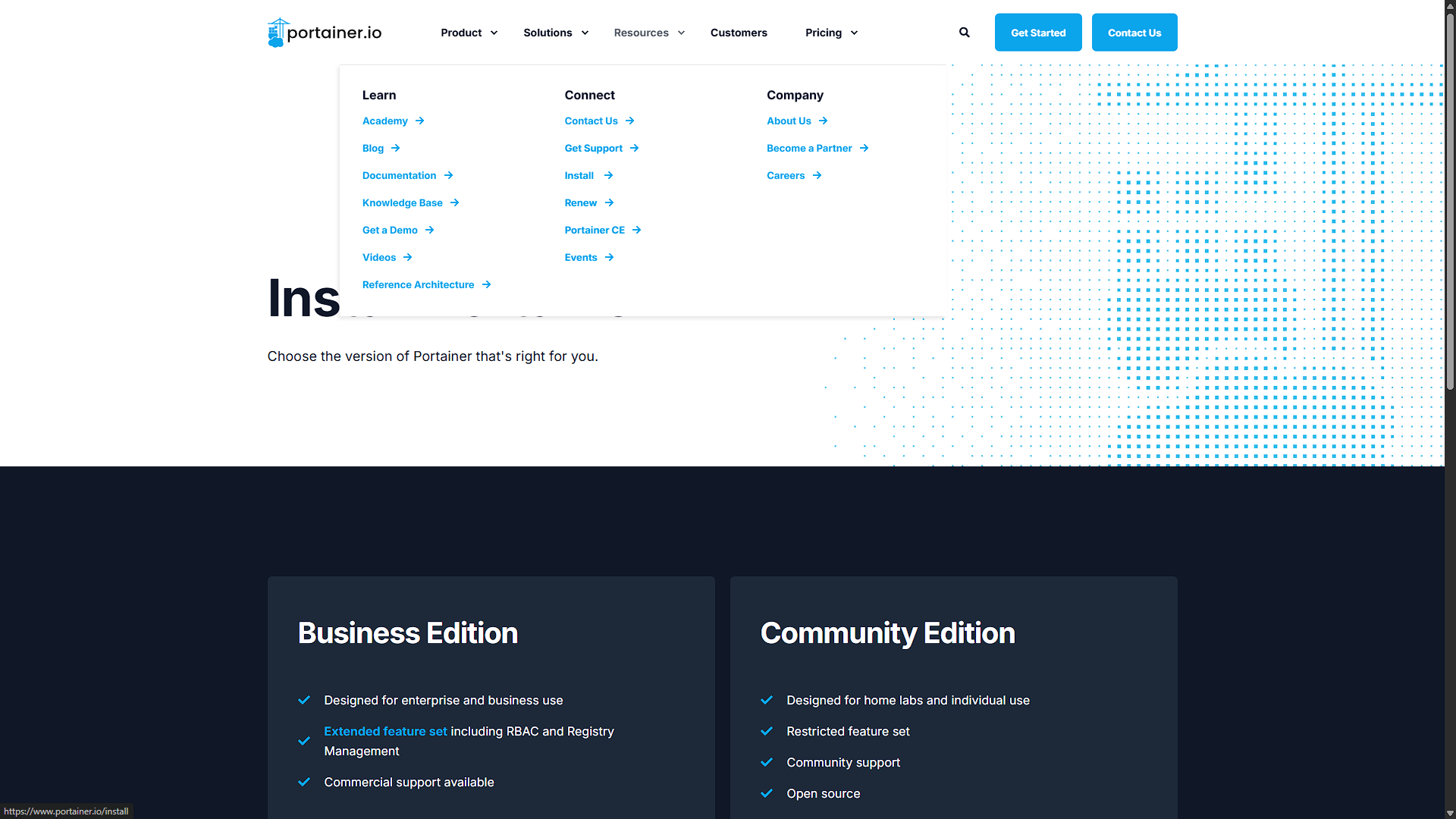Viewport: 1456px width, 819px height.
Task: Open the Extended feature set link
Action: click(x=385, y=731)
